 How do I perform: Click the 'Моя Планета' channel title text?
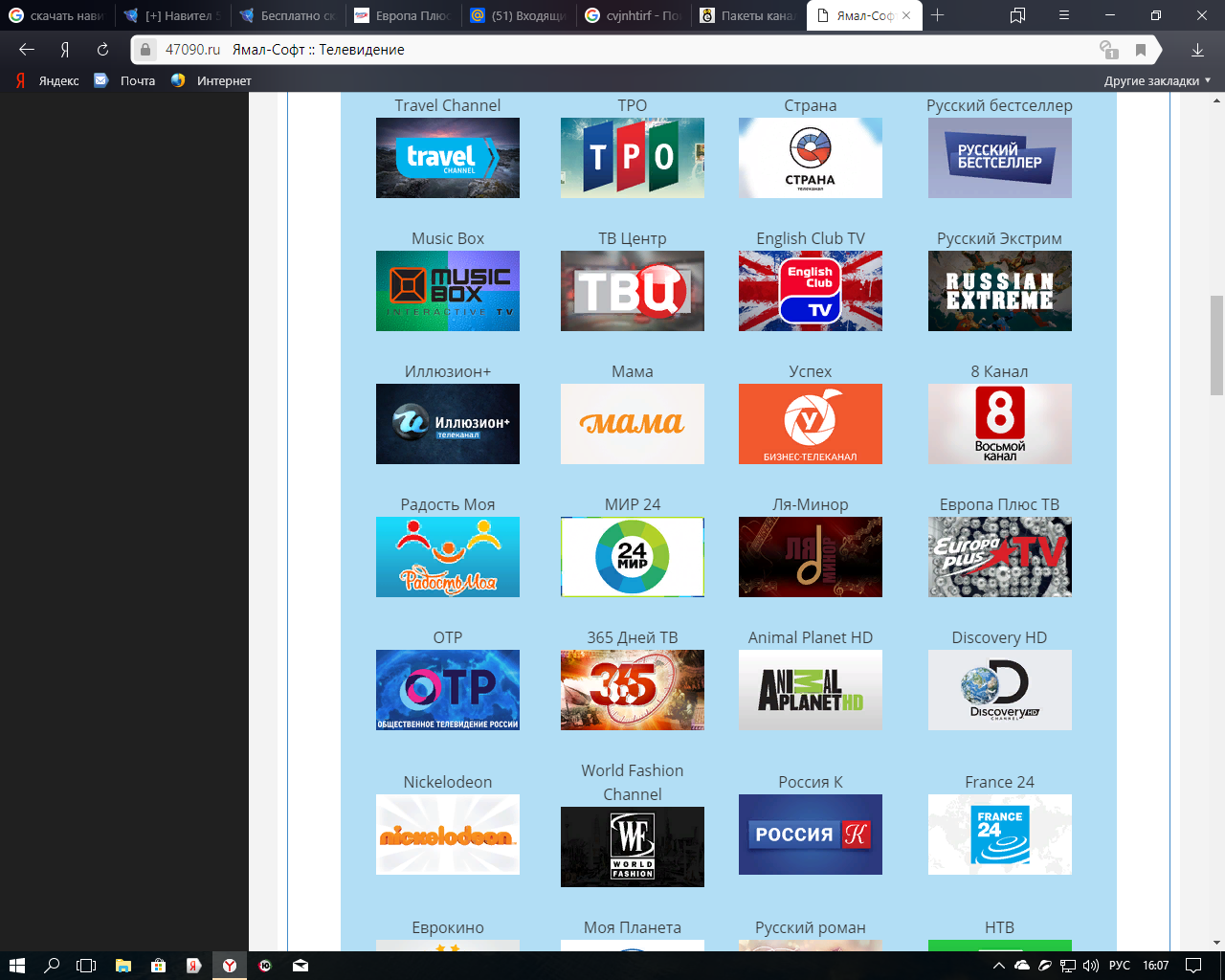pyautogui.click(x=633, y=927)
